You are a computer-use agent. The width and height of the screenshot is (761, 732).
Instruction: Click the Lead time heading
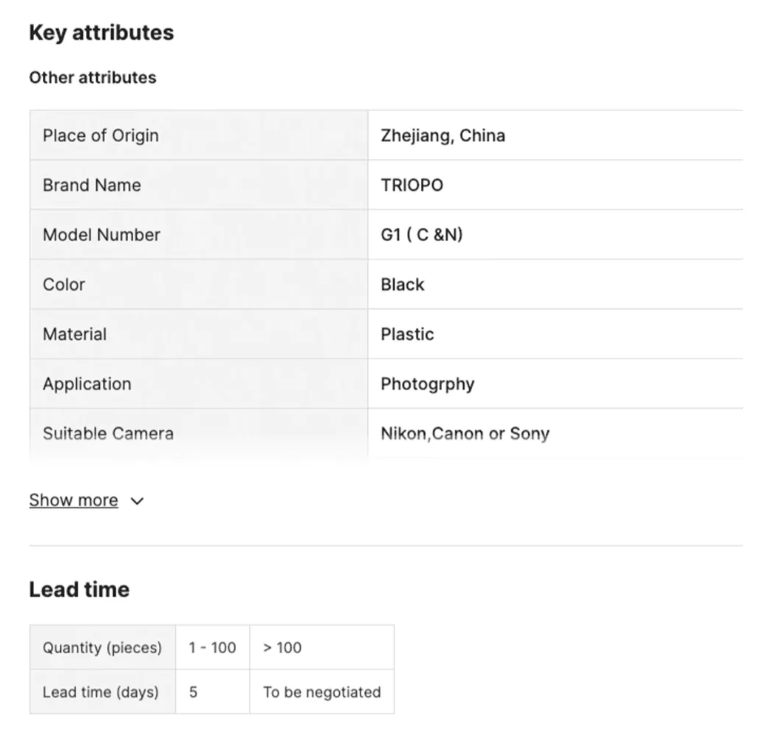(x=79, y=590)
